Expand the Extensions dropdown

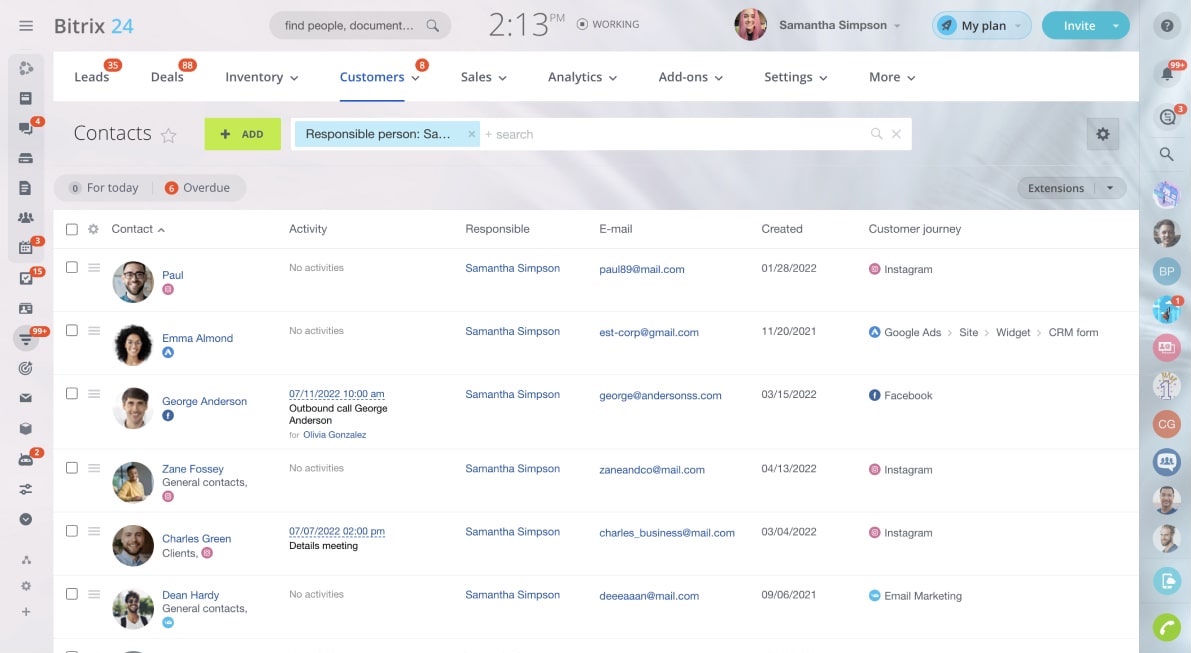coord(1110,188)
